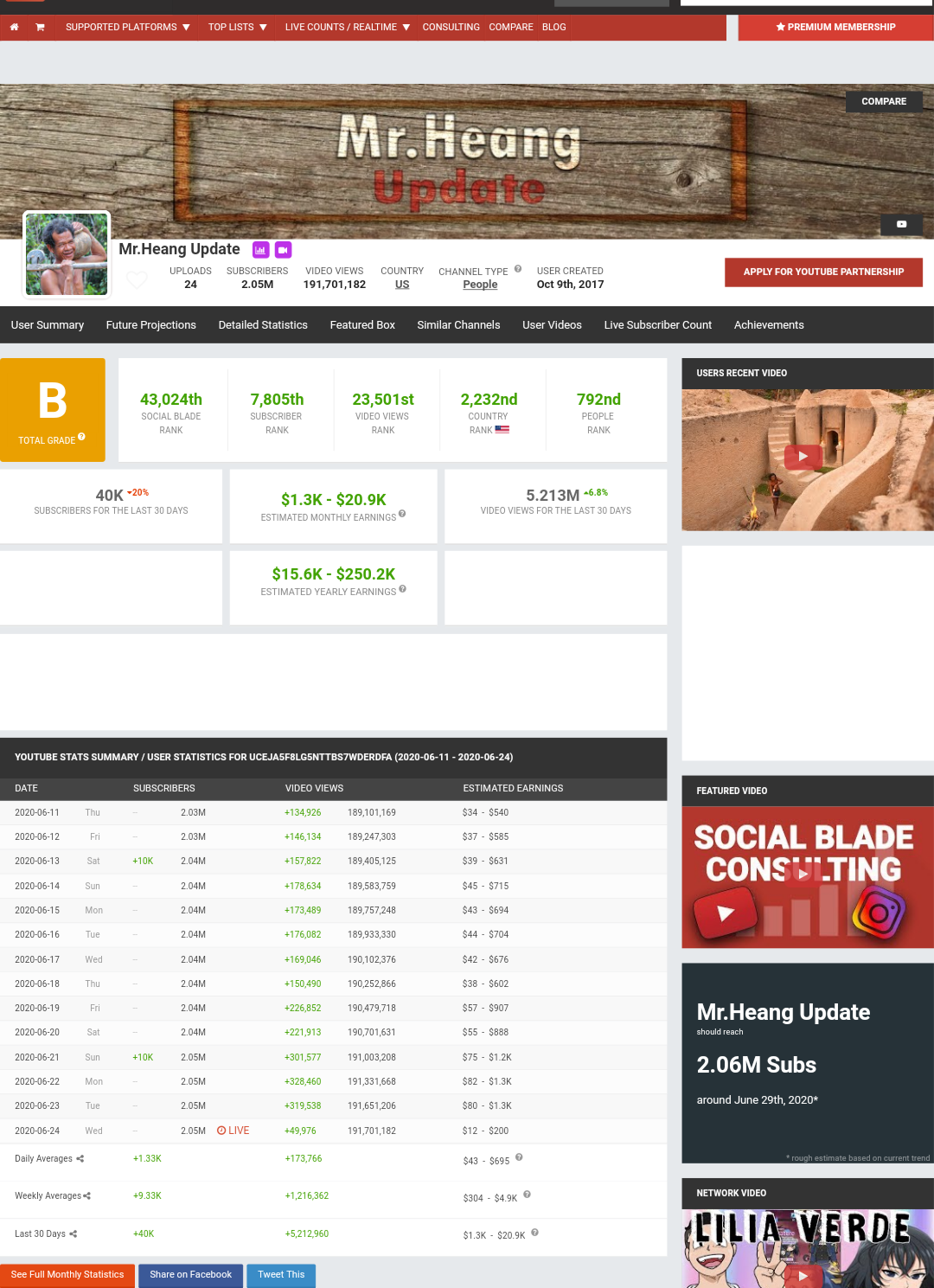934x1288 pixels.
Task: Click the $1.3K - $20.9K monthly earnings
Action: [334, 500]
